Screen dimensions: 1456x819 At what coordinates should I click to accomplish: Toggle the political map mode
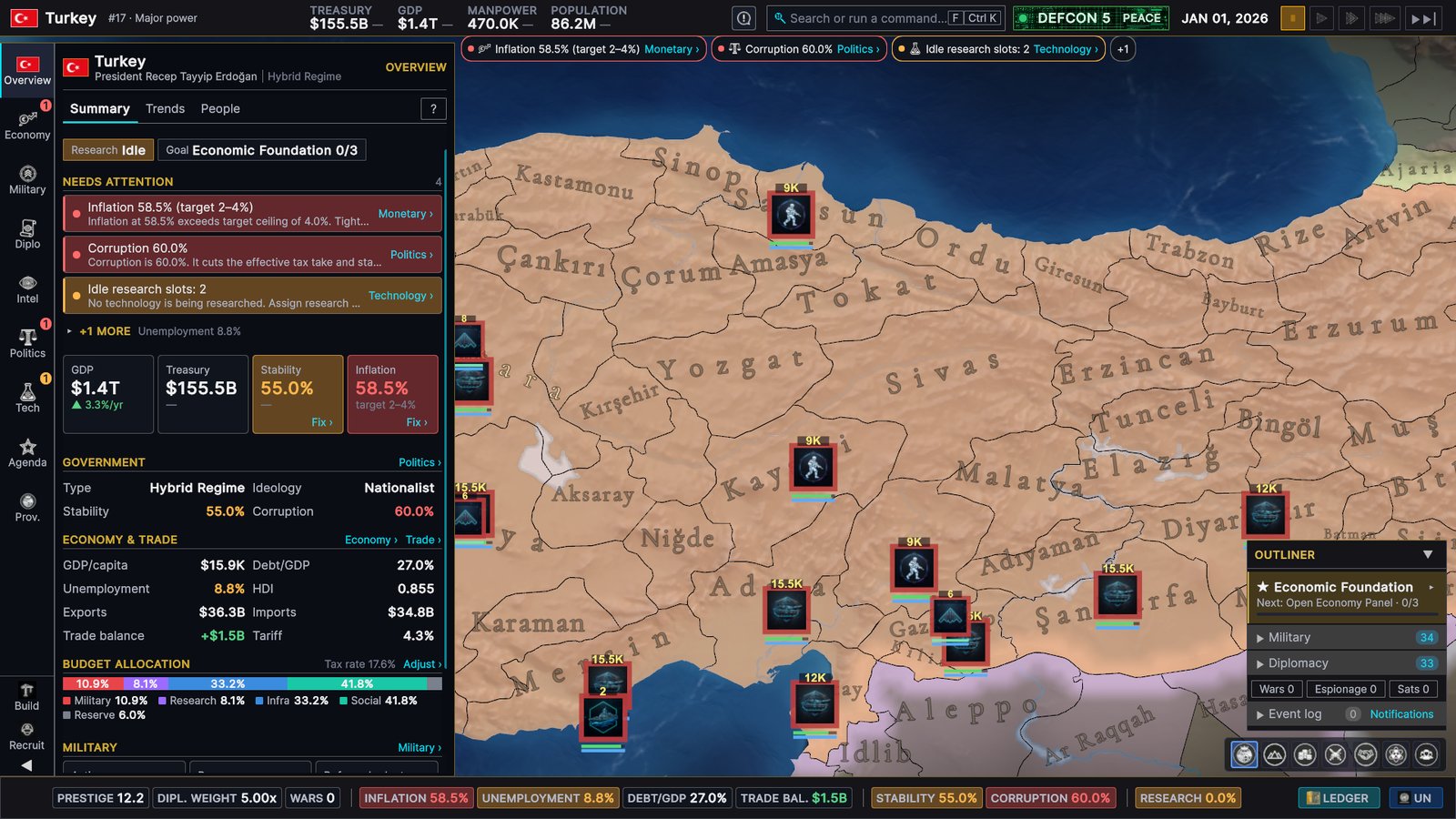[1244, 754]
